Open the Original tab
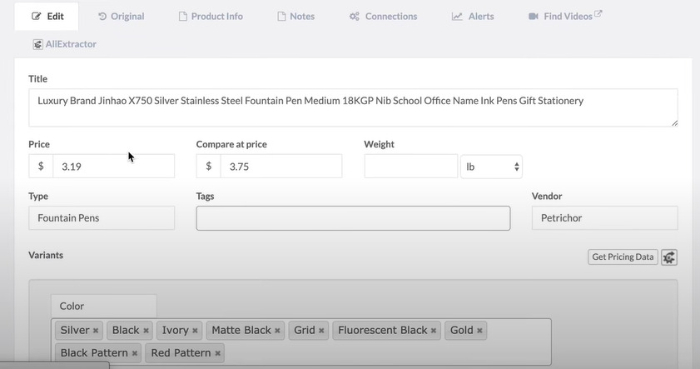The image size is (700, 369). coord(121,17)
